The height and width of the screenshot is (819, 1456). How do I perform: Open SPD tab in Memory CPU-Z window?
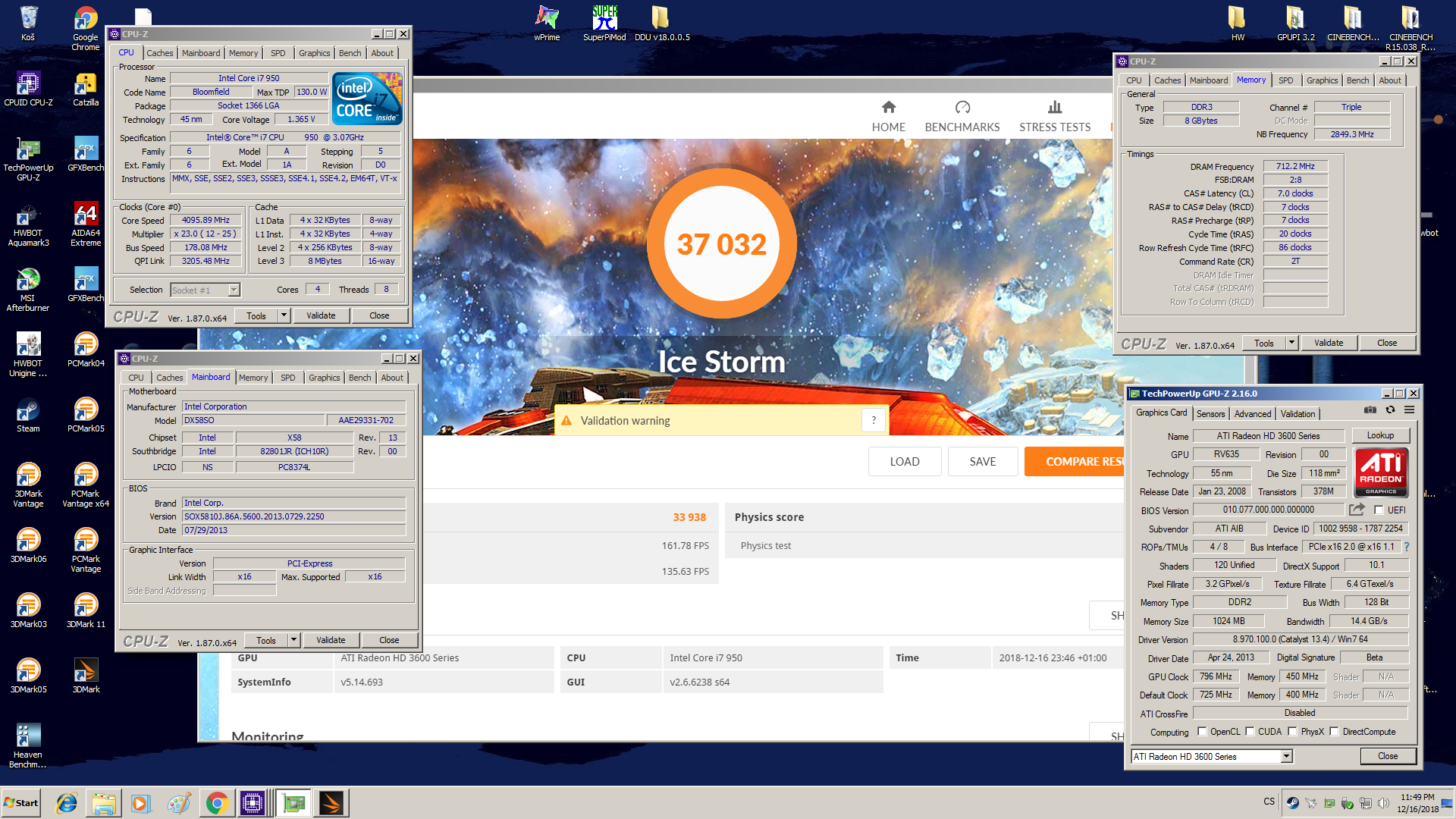point(1285,80)
